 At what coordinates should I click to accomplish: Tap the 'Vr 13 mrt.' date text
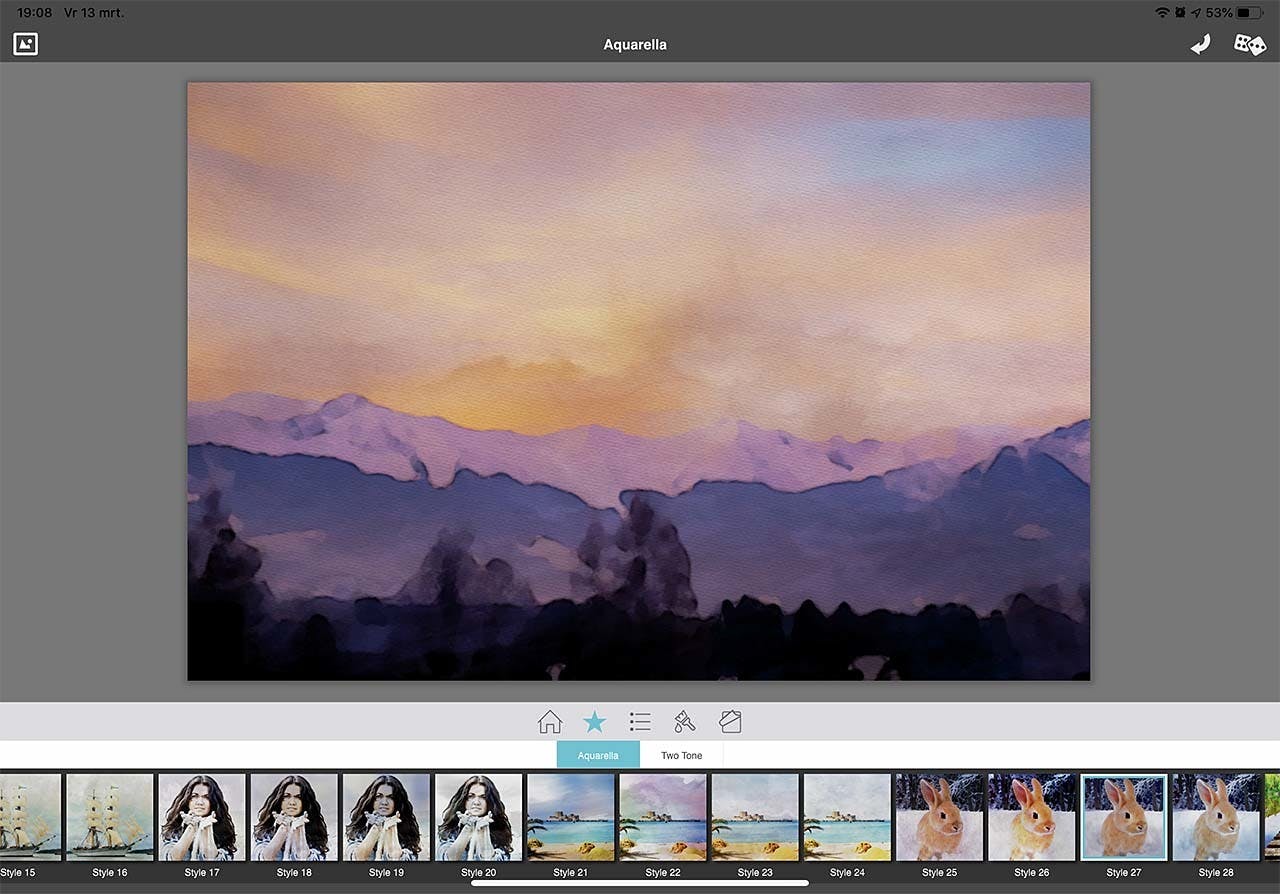(95, 13)
